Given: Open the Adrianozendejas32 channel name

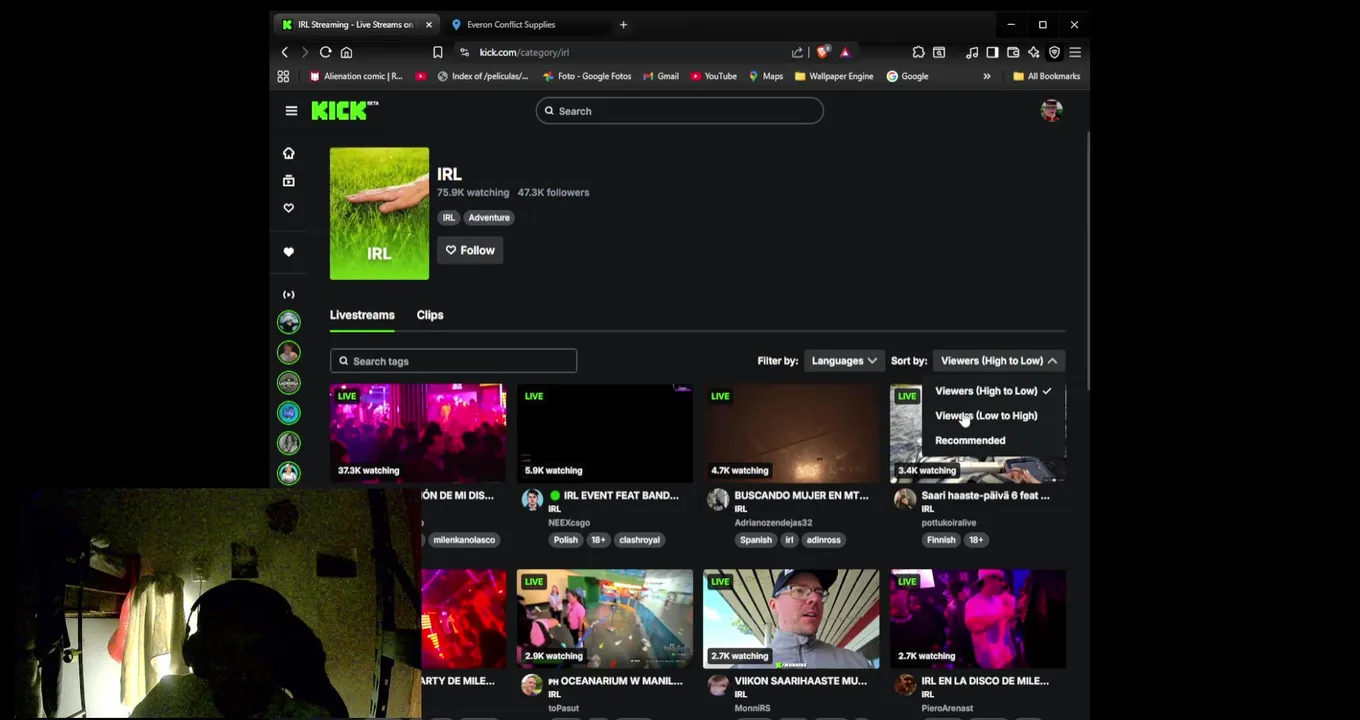Looking at the screenshot, I should [773, 523].
